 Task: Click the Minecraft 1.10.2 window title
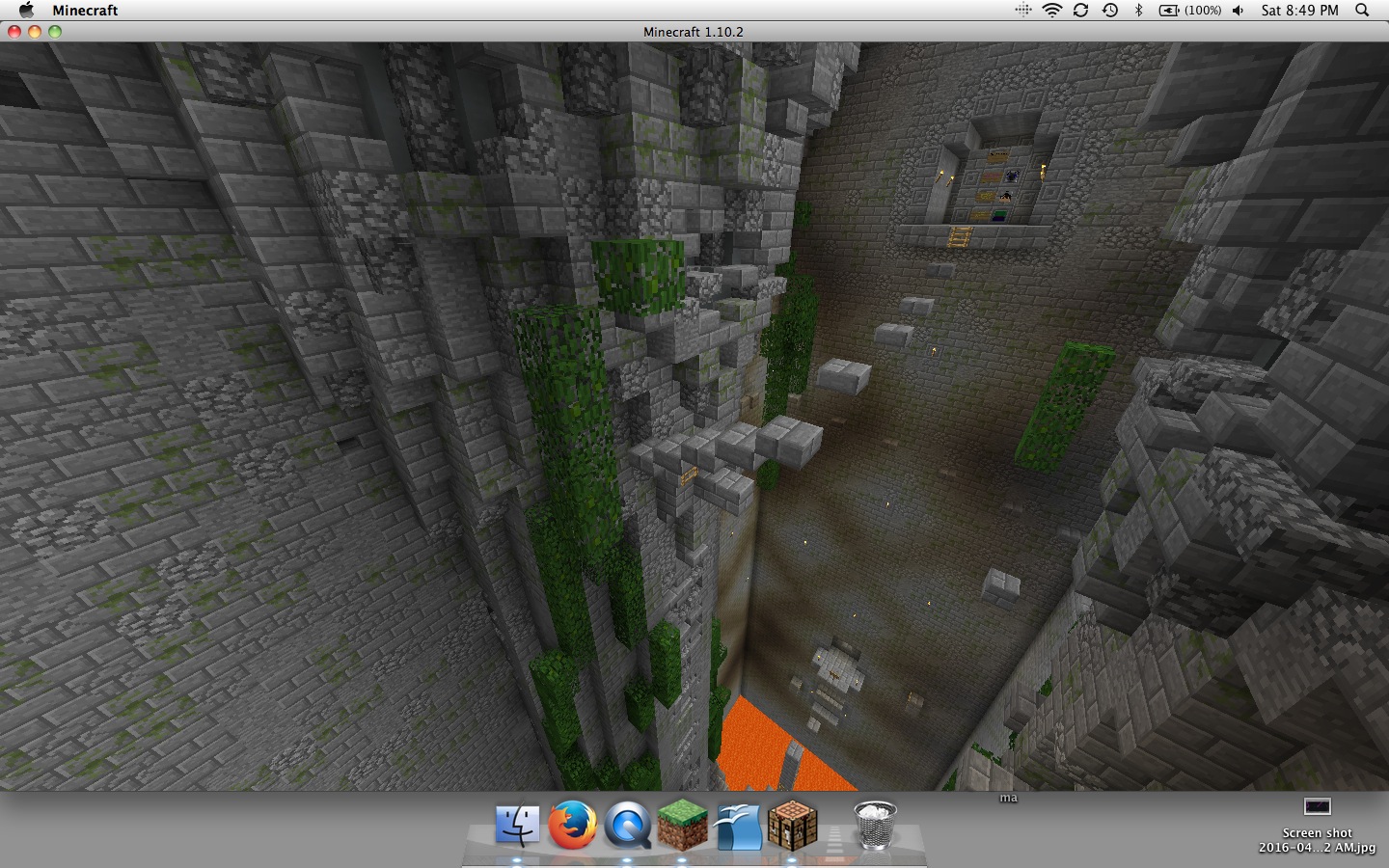point(694,32)
